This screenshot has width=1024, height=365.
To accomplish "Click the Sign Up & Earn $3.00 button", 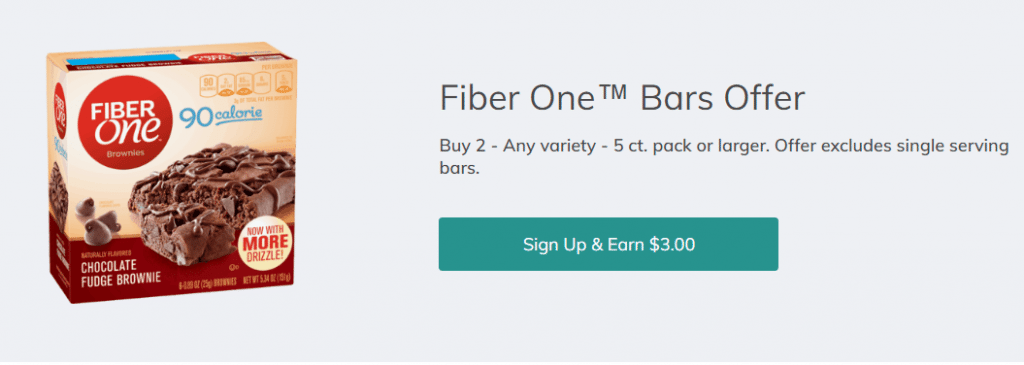I will click(x=608, y=244).
